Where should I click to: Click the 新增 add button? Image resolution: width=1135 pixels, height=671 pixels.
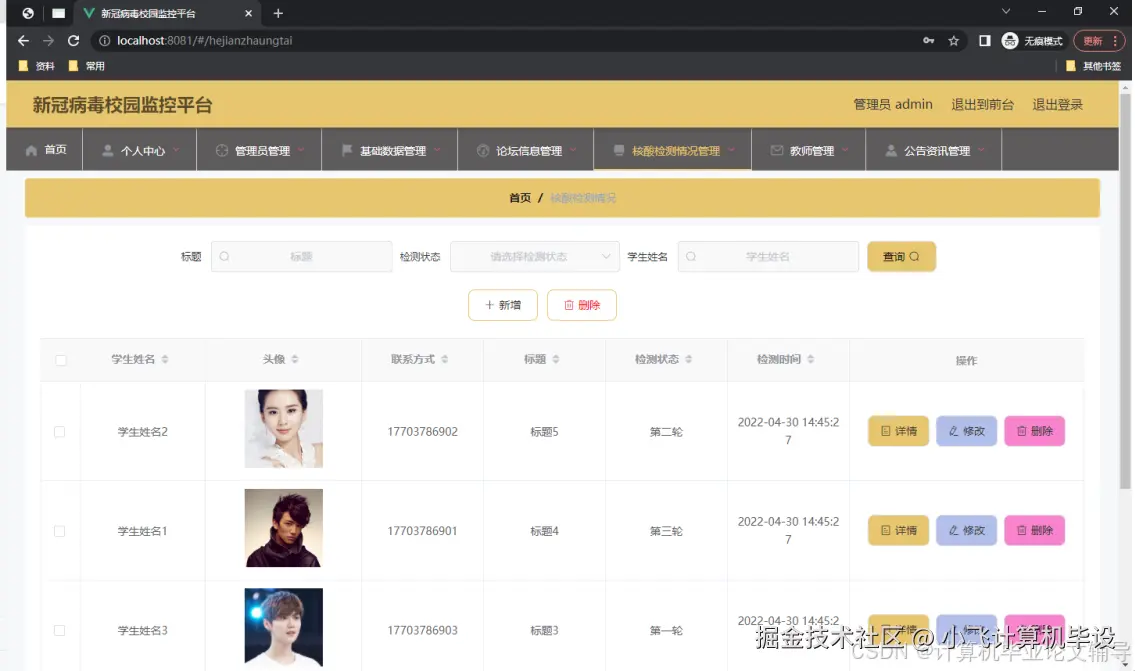click(x=502, y=305)
